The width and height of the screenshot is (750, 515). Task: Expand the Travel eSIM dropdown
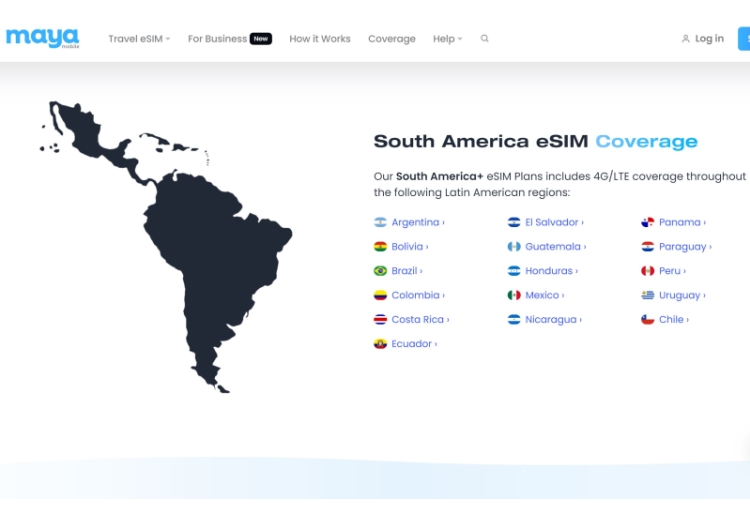click(139, 39)
